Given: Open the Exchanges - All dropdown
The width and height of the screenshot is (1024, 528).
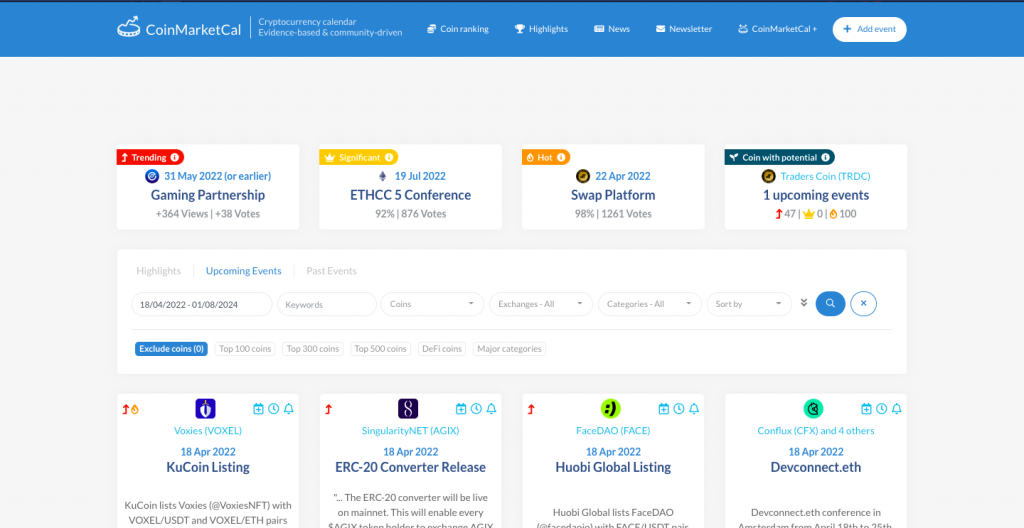Looking at the screenshot, I should [541, 304].
